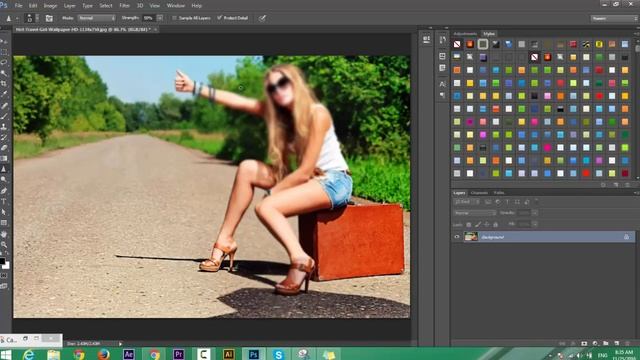Open the layer Opacity dropdown arrow
The width and height of the screenshot is (640, 360).
tap(535, 213)
